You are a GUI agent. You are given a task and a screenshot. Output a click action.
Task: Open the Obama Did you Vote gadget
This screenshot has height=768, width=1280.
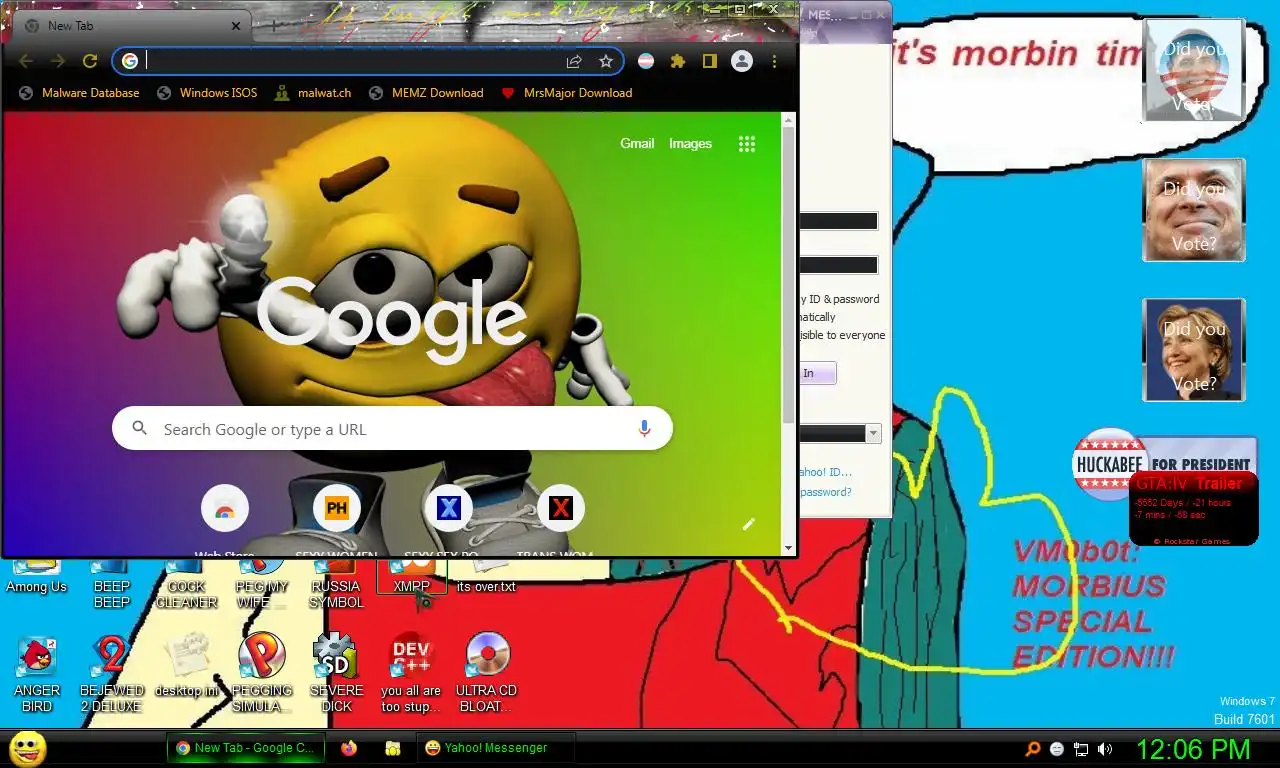coord(1193,71)
